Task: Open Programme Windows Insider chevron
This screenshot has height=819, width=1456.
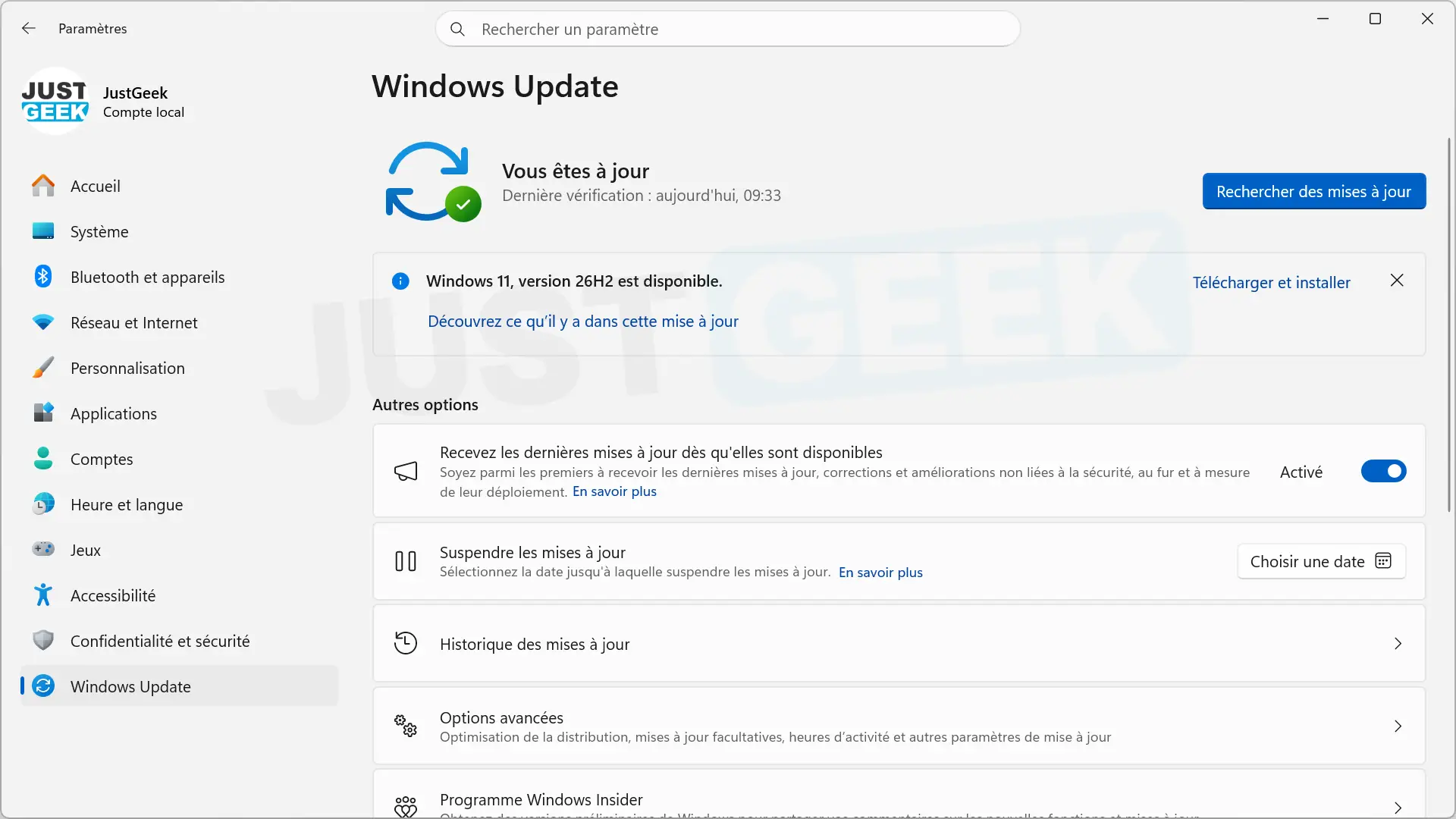Action: click(x=1398, y=808)
